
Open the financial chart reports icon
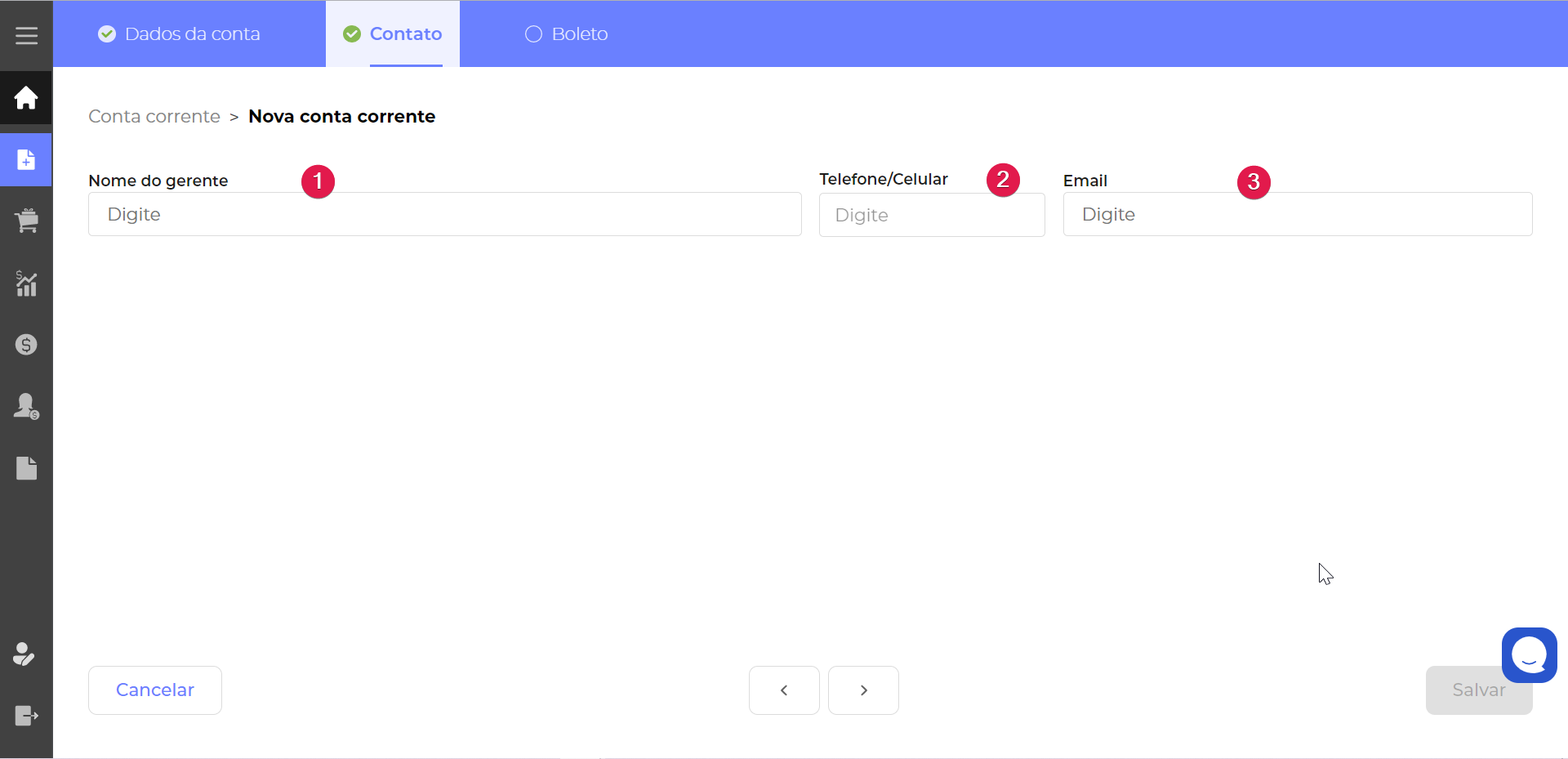26,284
